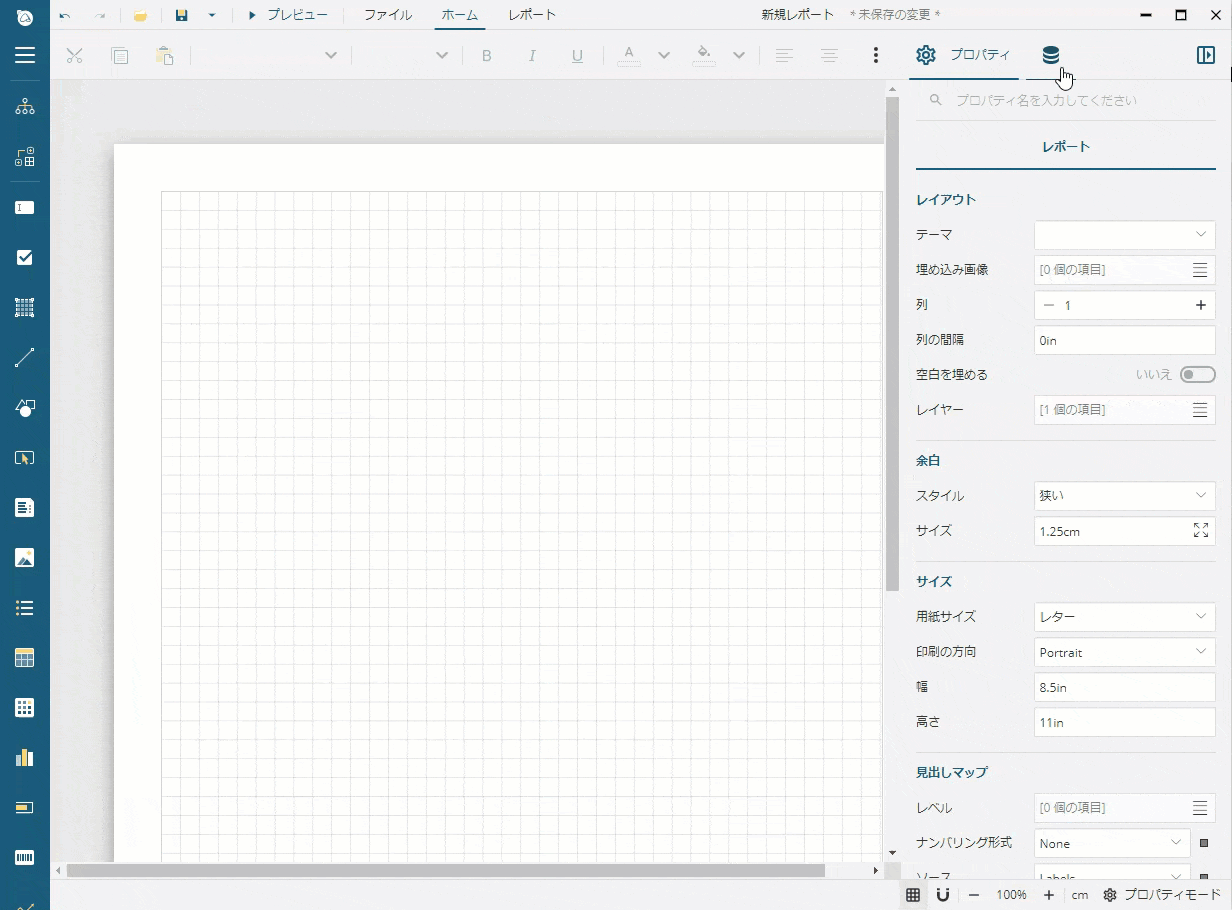Screen dimensions: 1232x910
Task: Open the hamburger menu in the sidebar
Action: tap(25, 55)
